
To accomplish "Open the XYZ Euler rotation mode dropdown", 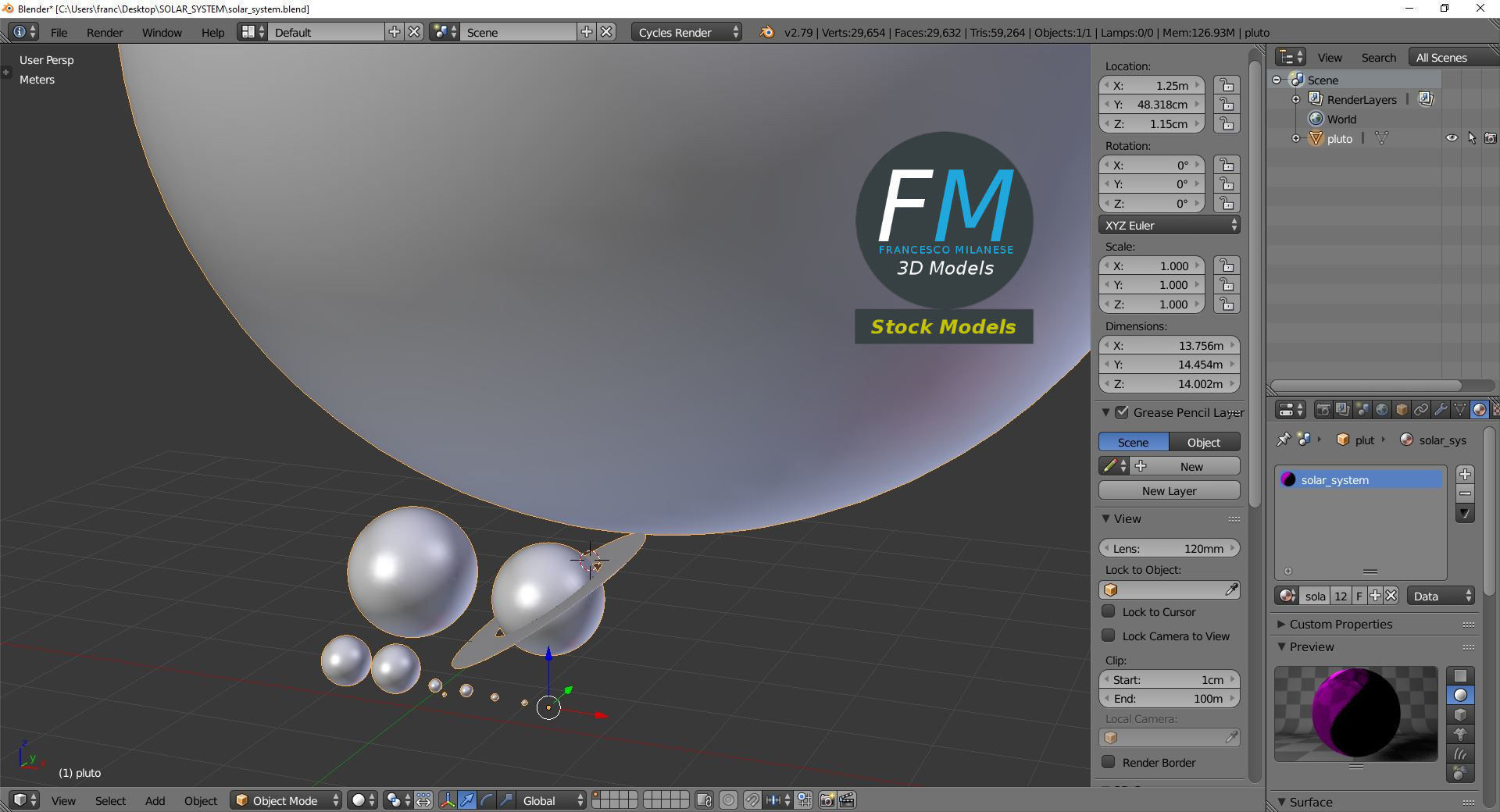I will pyautogui.click(x=1169, y=225).
